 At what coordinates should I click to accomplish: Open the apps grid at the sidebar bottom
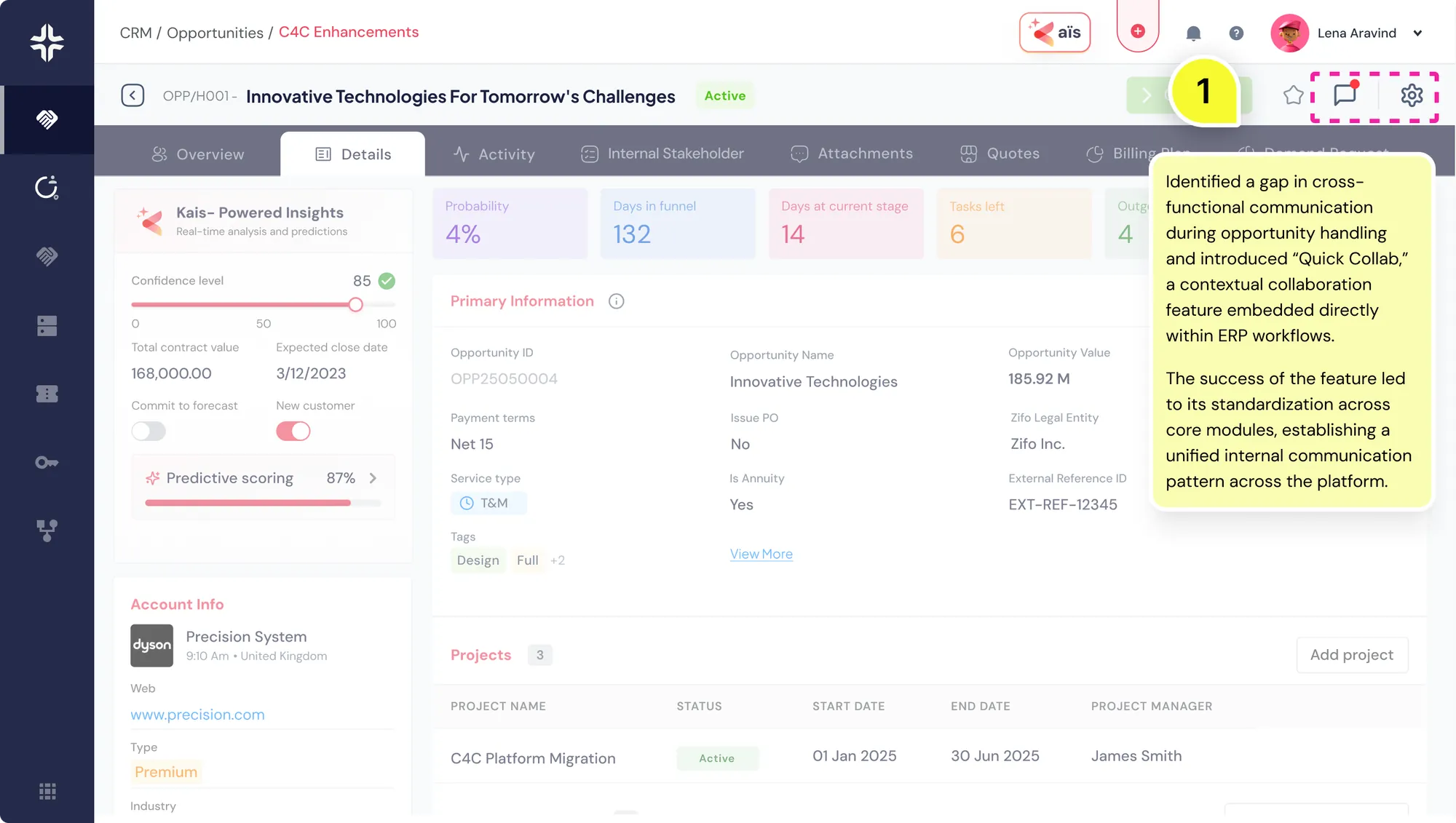[x=47, y=792]
